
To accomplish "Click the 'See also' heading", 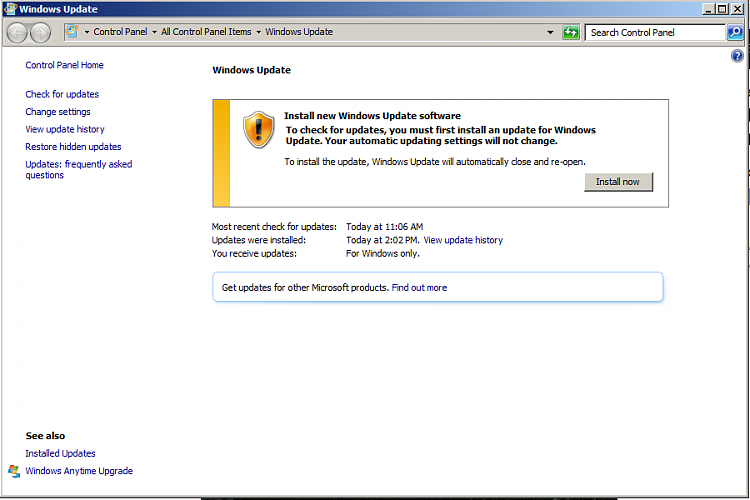I will 45,436.
